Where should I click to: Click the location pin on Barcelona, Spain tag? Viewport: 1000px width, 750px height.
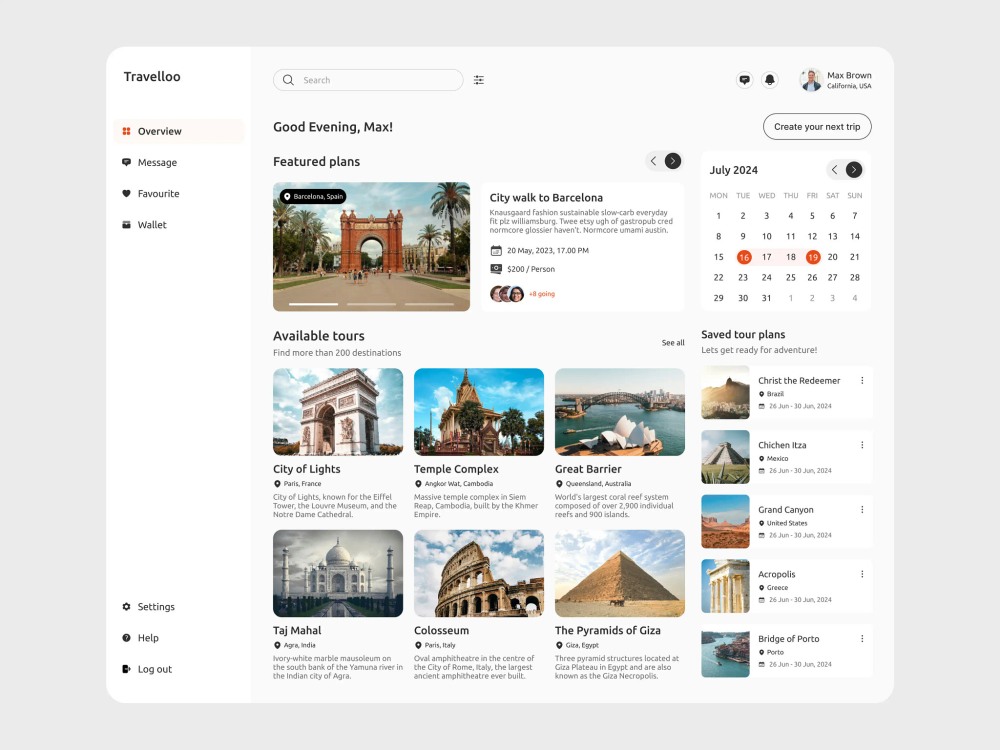click(x=287, y=196)
